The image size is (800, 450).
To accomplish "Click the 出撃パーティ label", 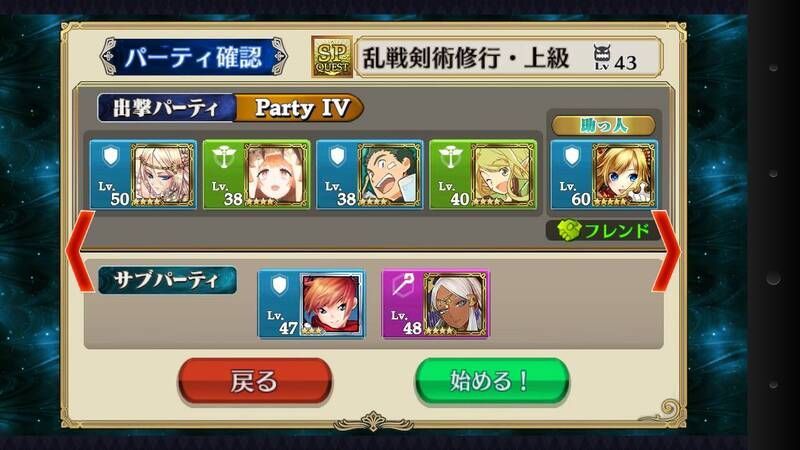I will point(166,108).
